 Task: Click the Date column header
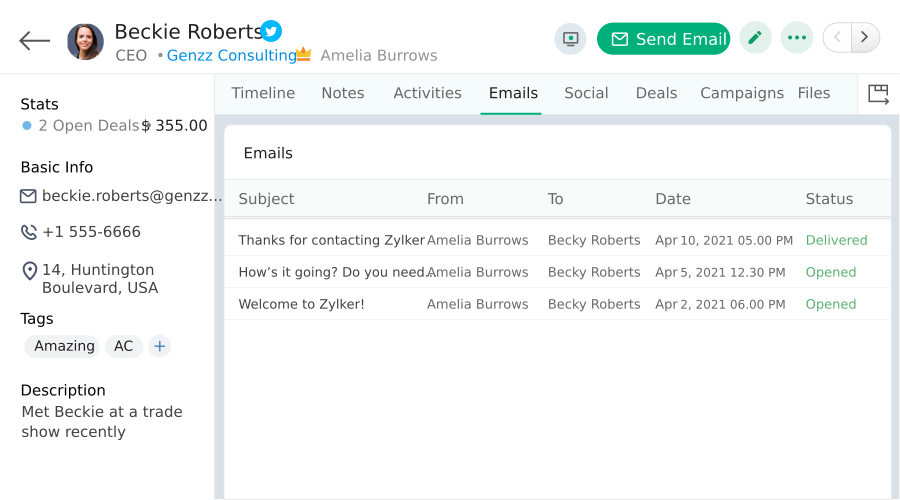click(x=673, y=199)
